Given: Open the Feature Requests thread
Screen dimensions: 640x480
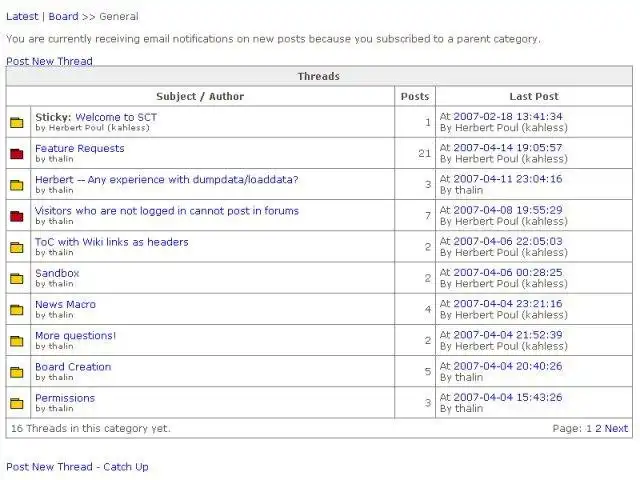Looking at the screenshot, I should pos(80,148).
